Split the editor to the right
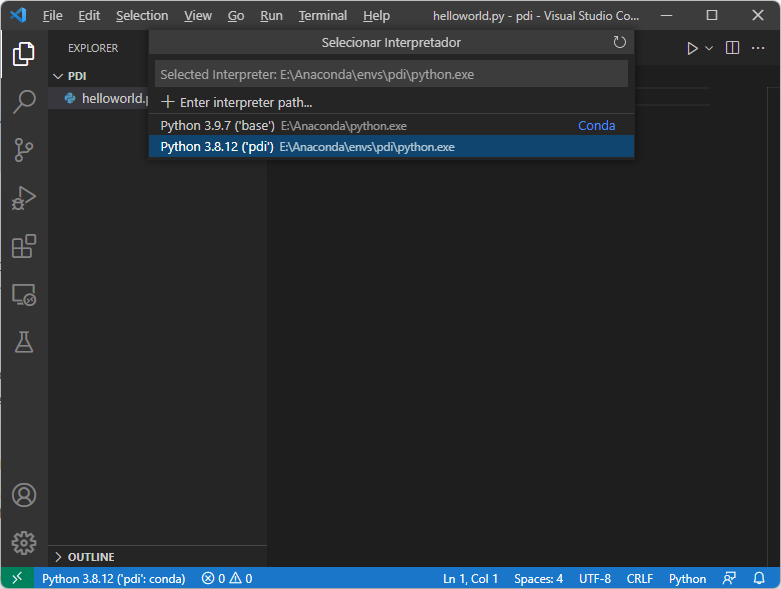 click(732, 48)
